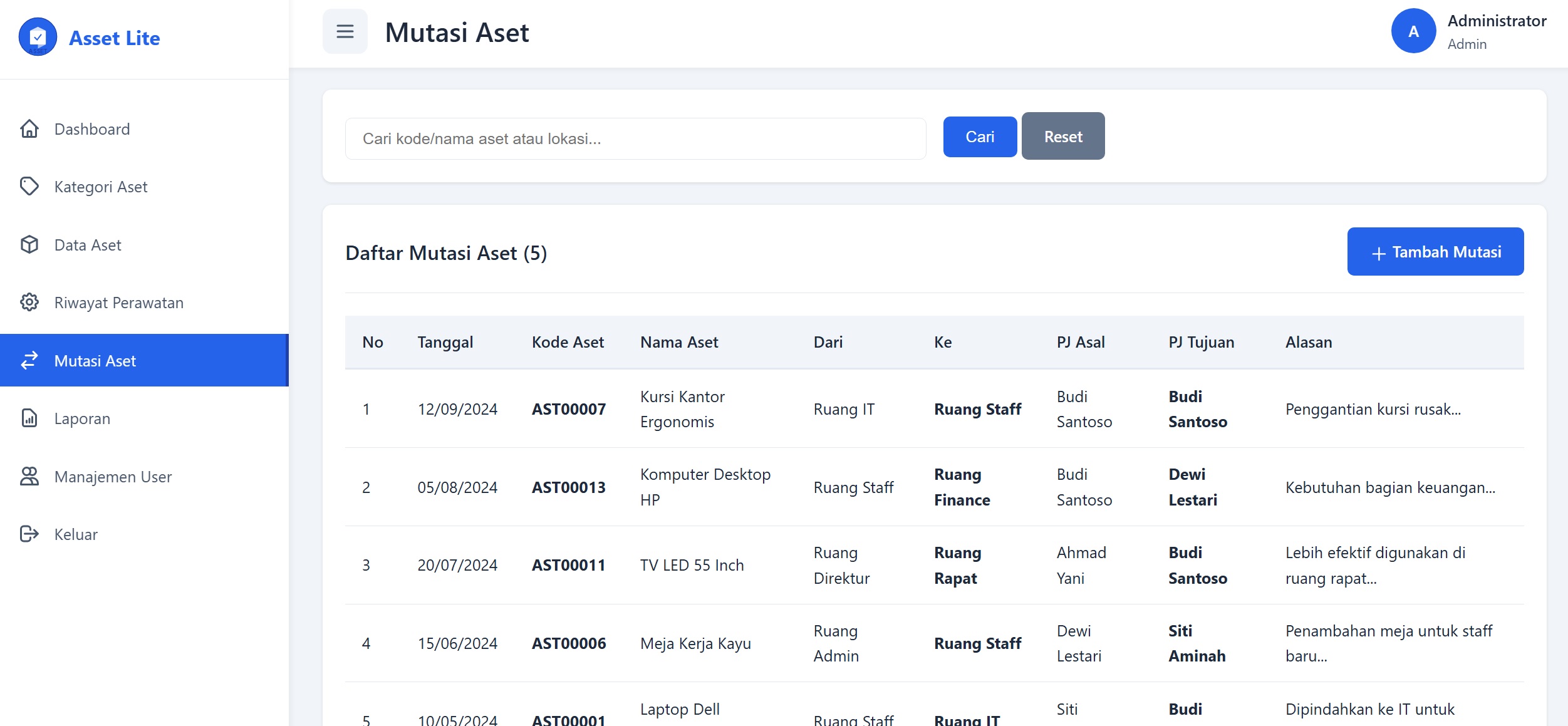Screen dimensions: 1568x726
Task: Click the Administrator avatar circle
Action: point(1413,32)
